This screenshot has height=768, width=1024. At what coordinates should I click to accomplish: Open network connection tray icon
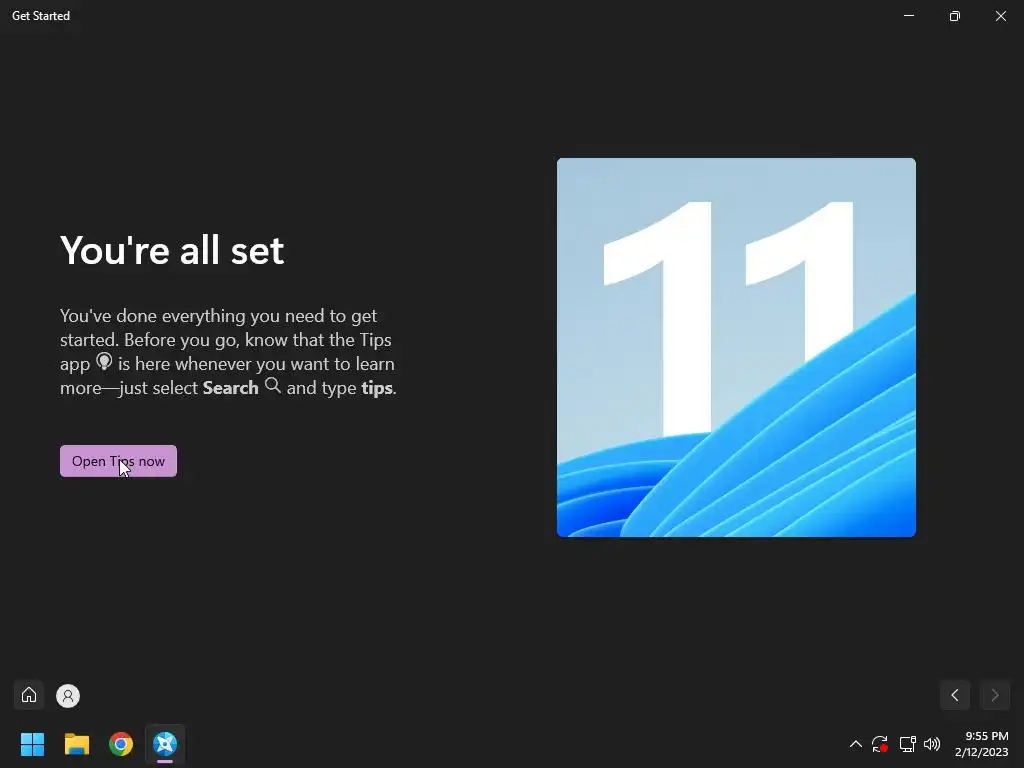[x=907, y=744]
